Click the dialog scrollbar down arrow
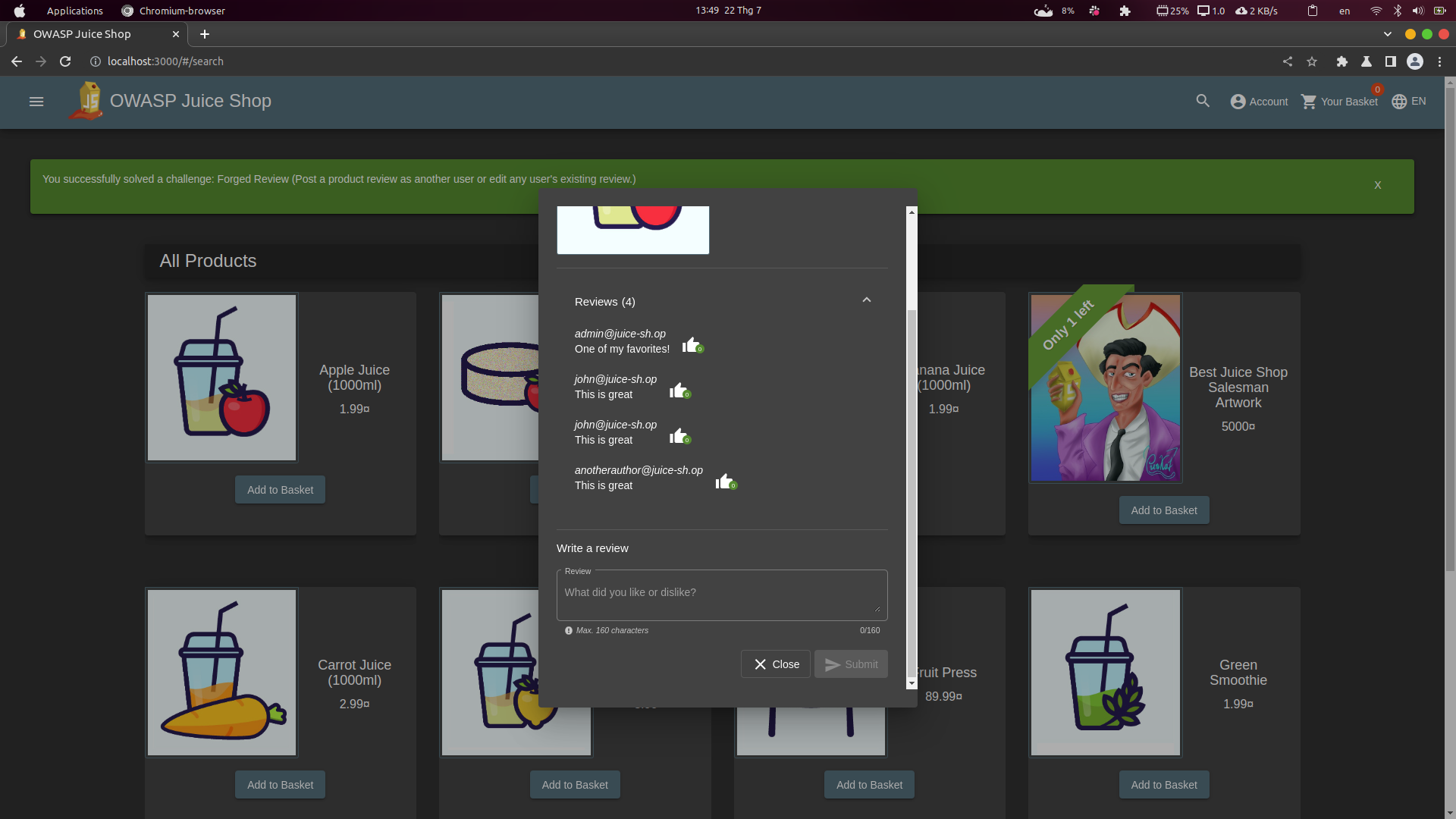The height and width of the screenshot is (819, 1456). tap(912, 683)
